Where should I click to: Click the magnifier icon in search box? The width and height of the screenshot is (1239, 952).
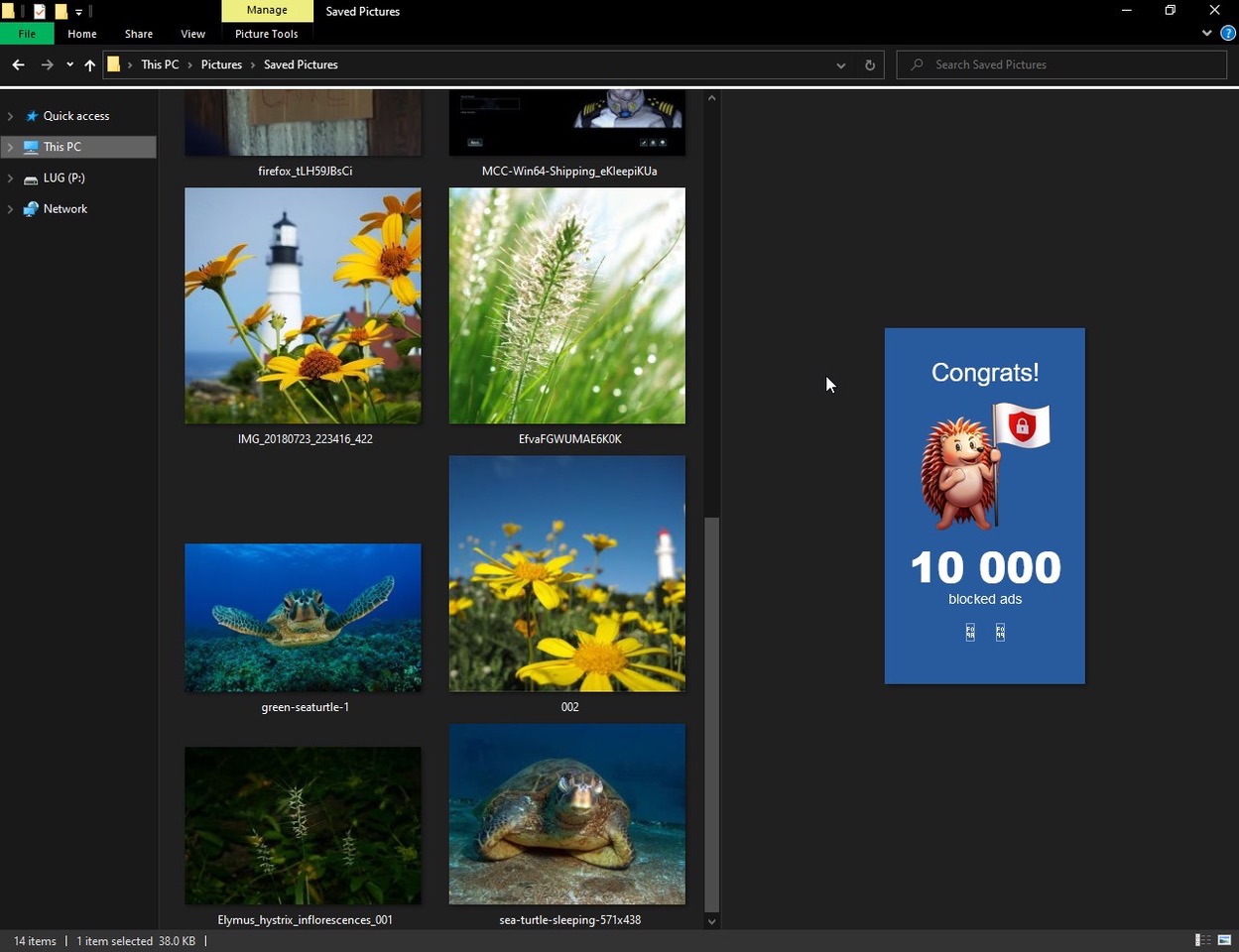pyautogui.click(x=917, y=65)
